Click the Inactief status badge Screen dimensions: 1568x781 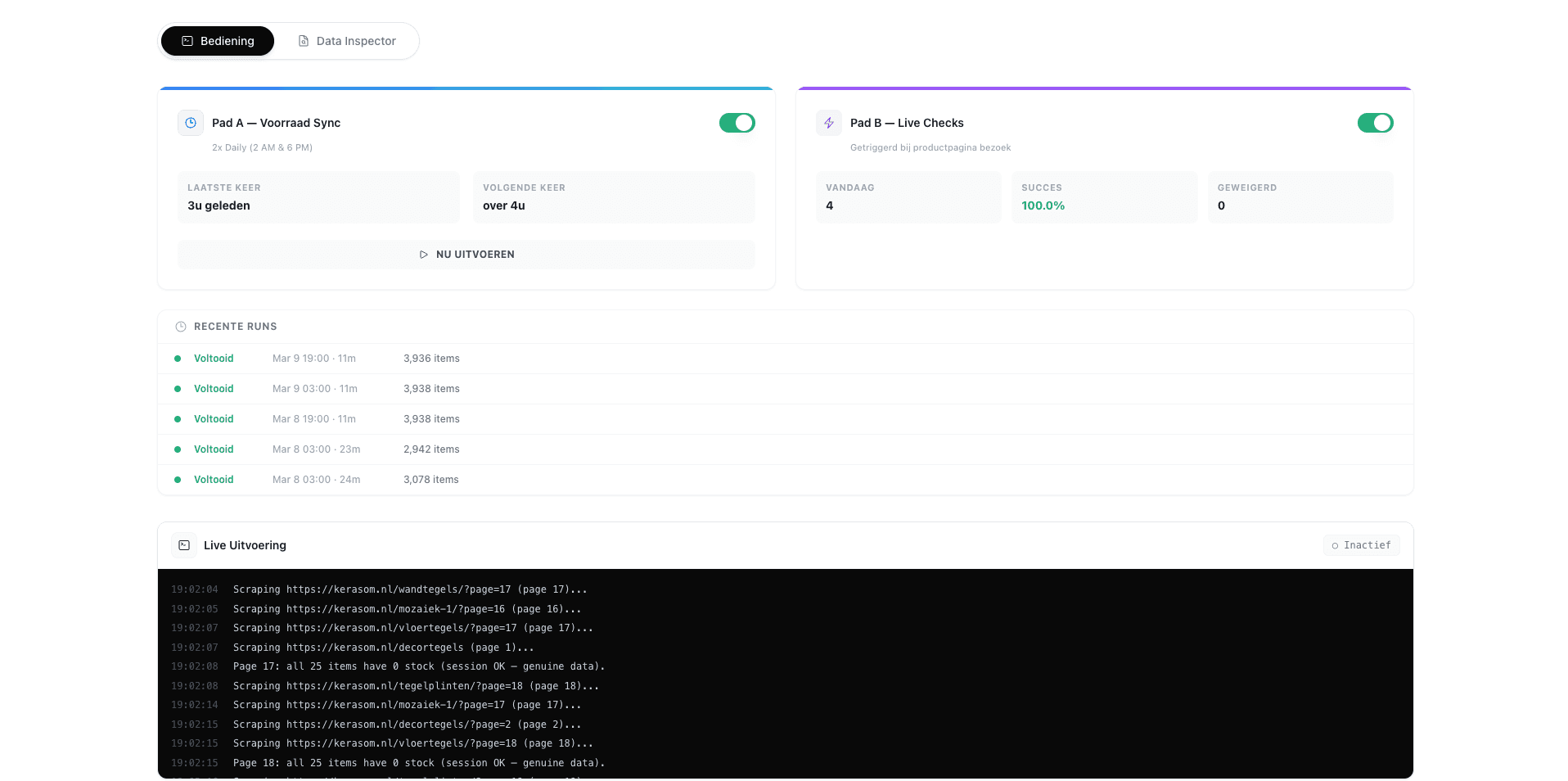(1361, 544)
